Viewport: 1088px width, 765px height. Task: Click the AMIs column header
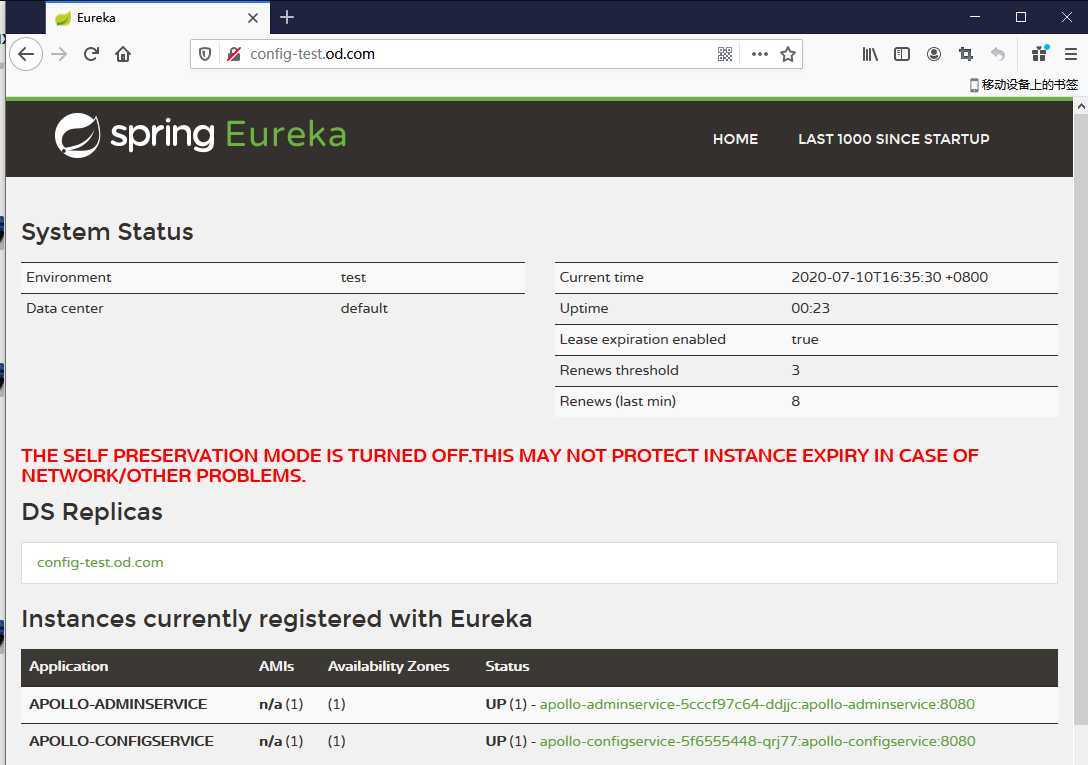pos(276,666)
